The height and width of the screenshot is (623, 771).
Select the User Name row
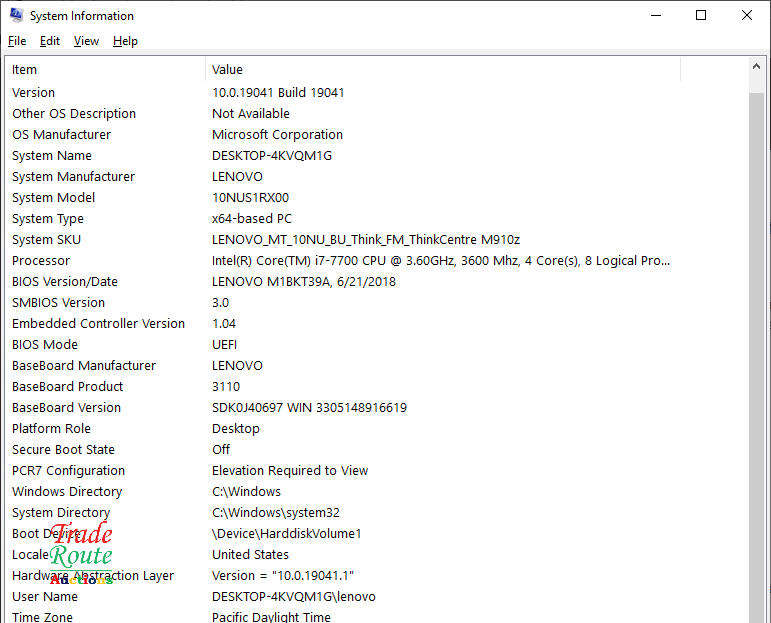[45, 597]
